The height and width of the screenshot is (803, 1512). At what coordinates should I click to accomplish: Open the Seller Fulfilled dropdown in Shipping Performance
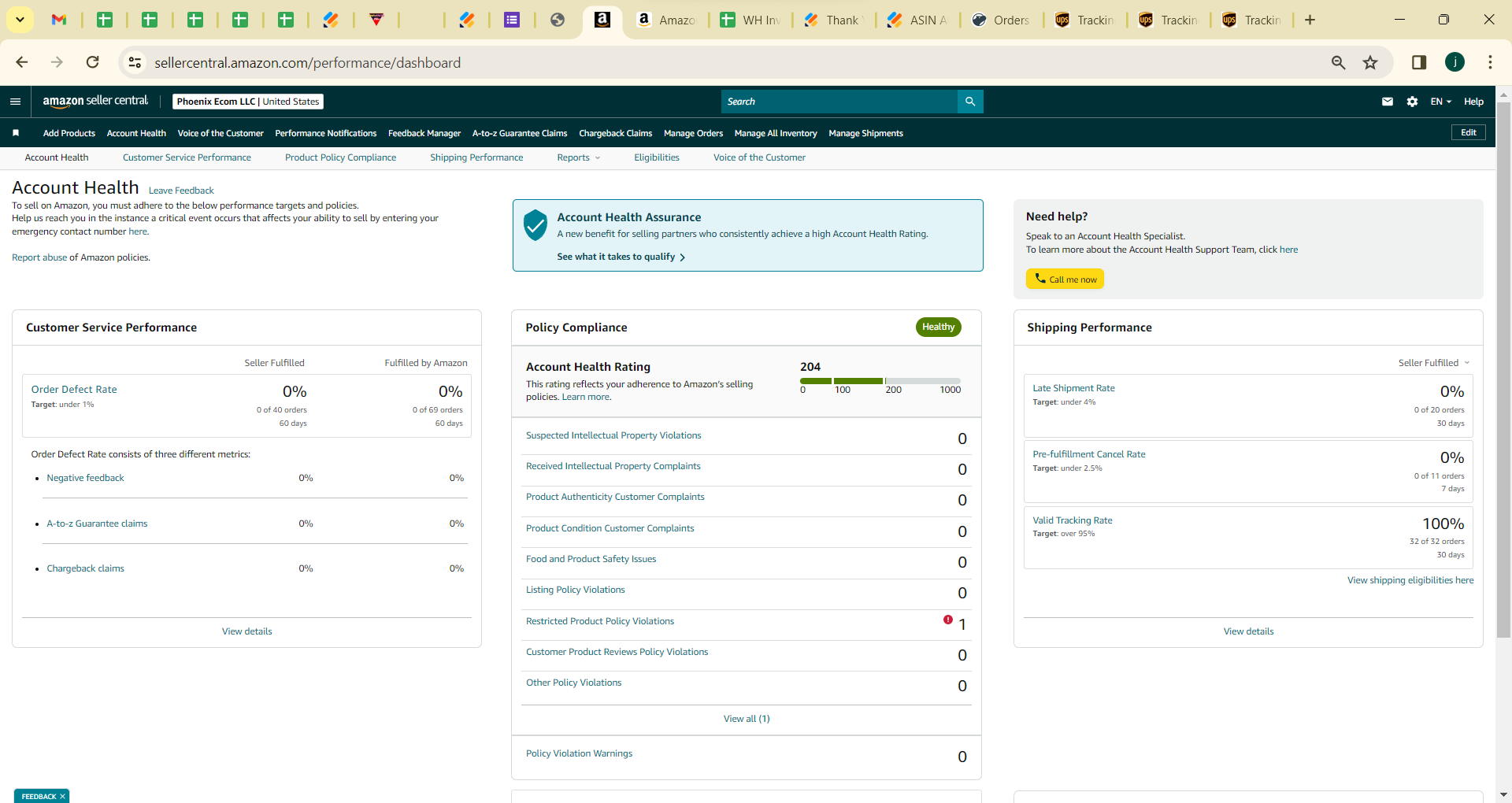click(1434, 363)
